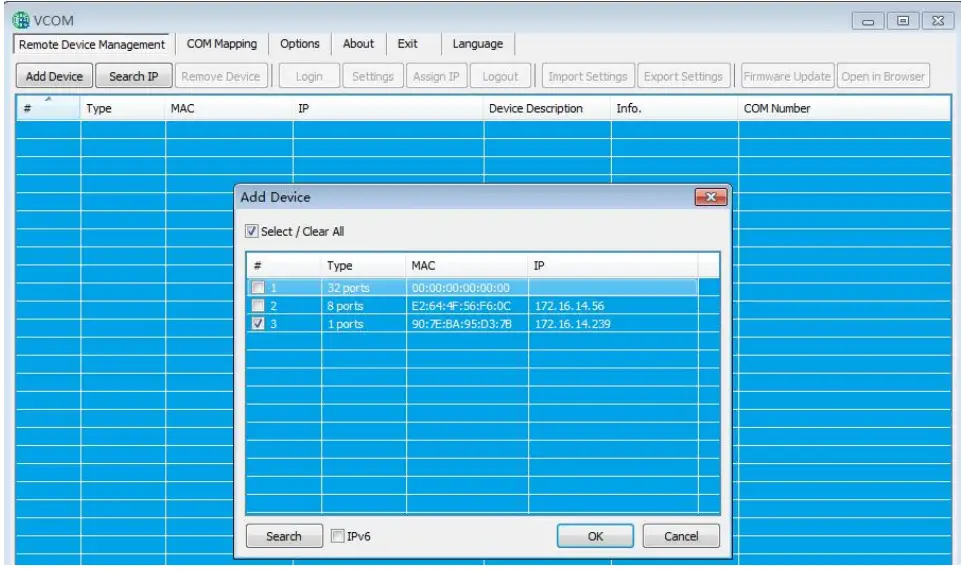Minimize the VCOM window

(868, 21)
